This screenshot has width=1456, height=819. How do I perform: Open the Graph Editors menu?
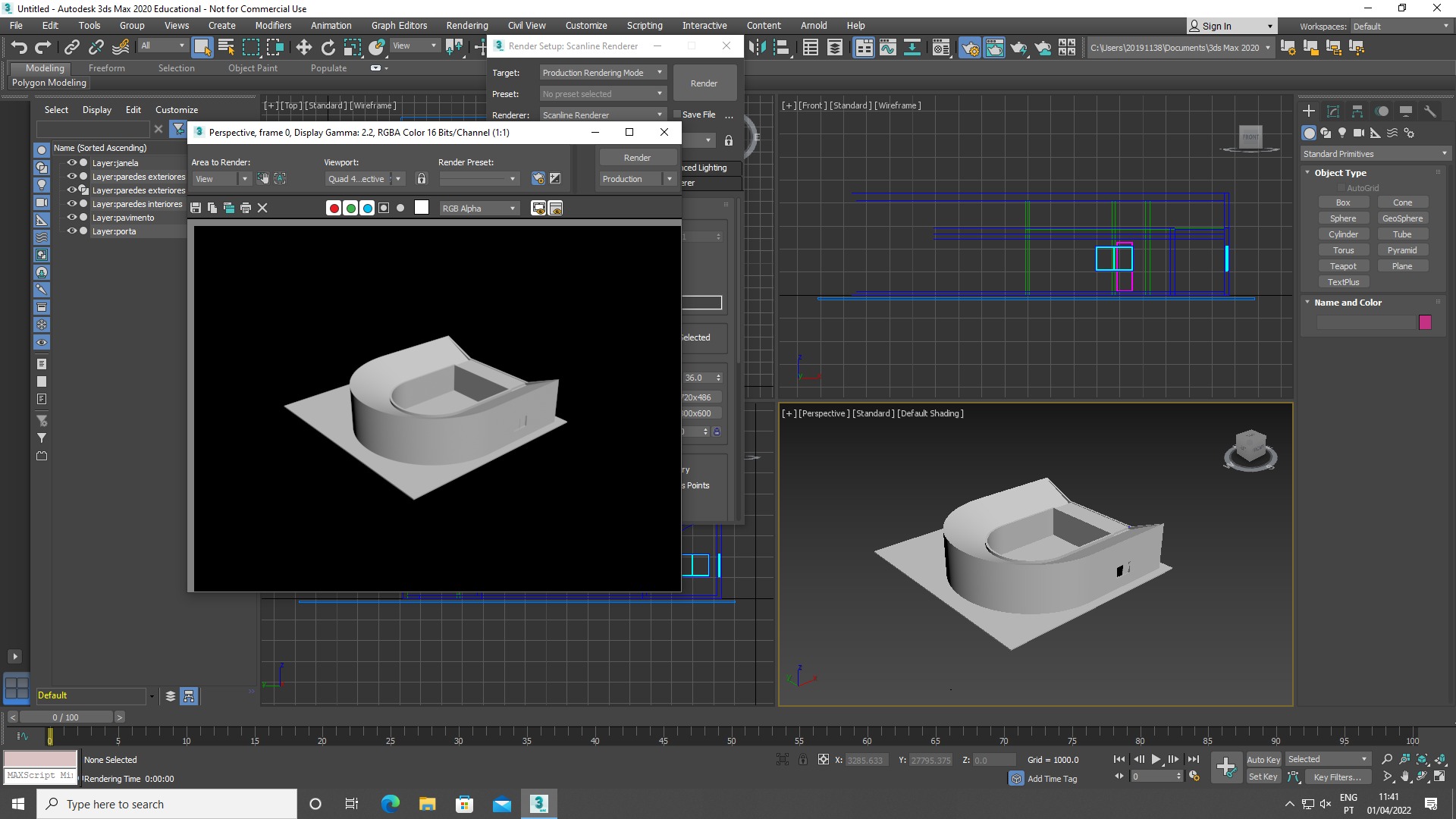399,26
